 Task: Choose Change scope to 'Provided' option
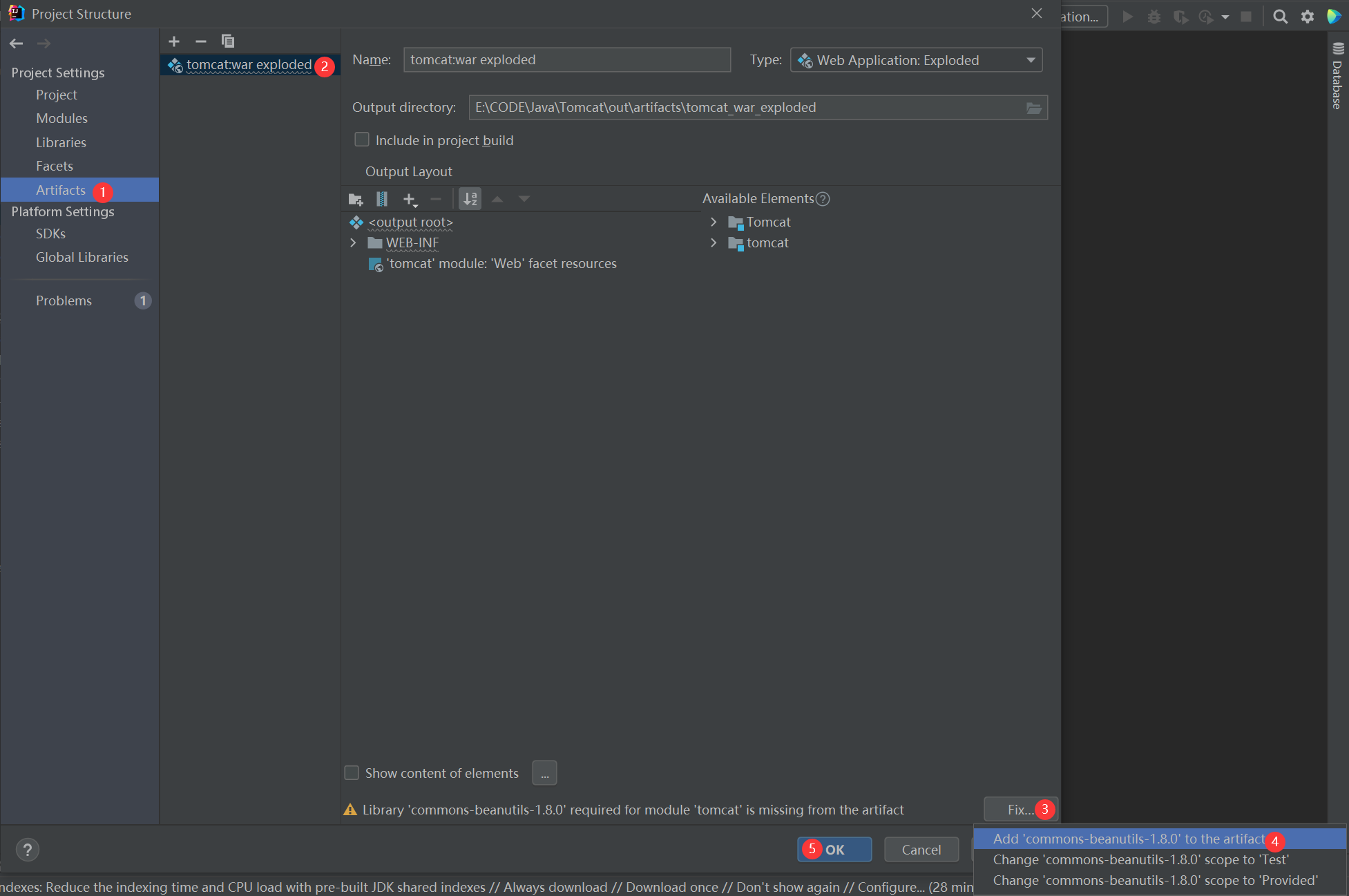point(1155,880)
